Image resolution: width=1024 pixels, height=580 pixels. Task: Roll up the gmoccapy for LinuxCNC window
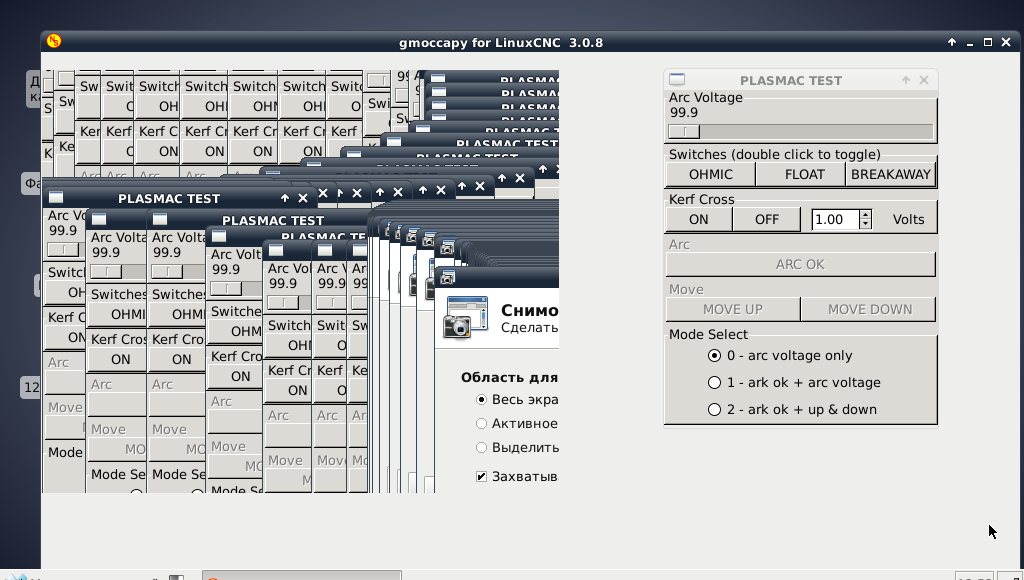(952, 42)
